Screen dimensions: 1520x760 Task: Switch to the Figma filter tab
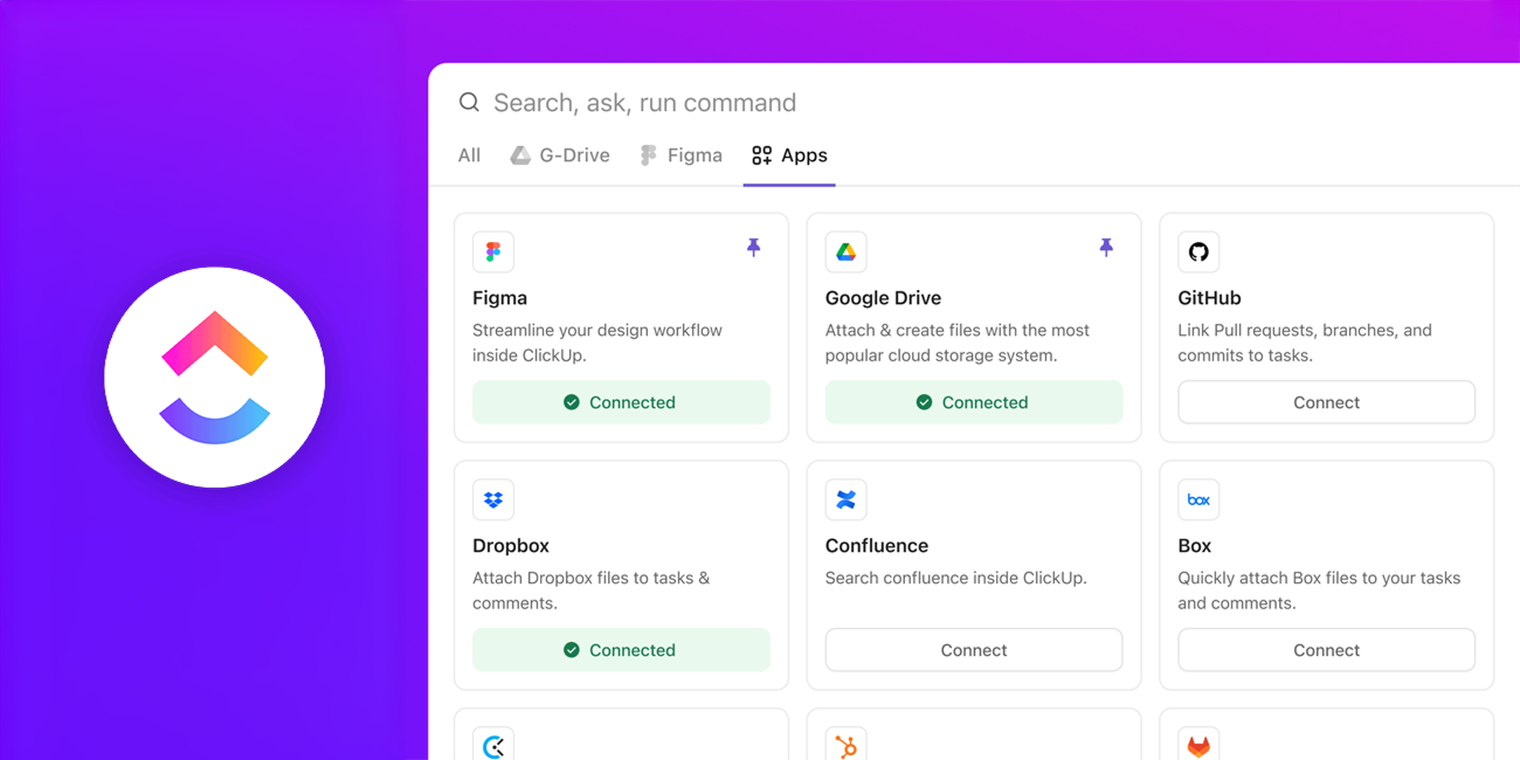tap(681, 155)
